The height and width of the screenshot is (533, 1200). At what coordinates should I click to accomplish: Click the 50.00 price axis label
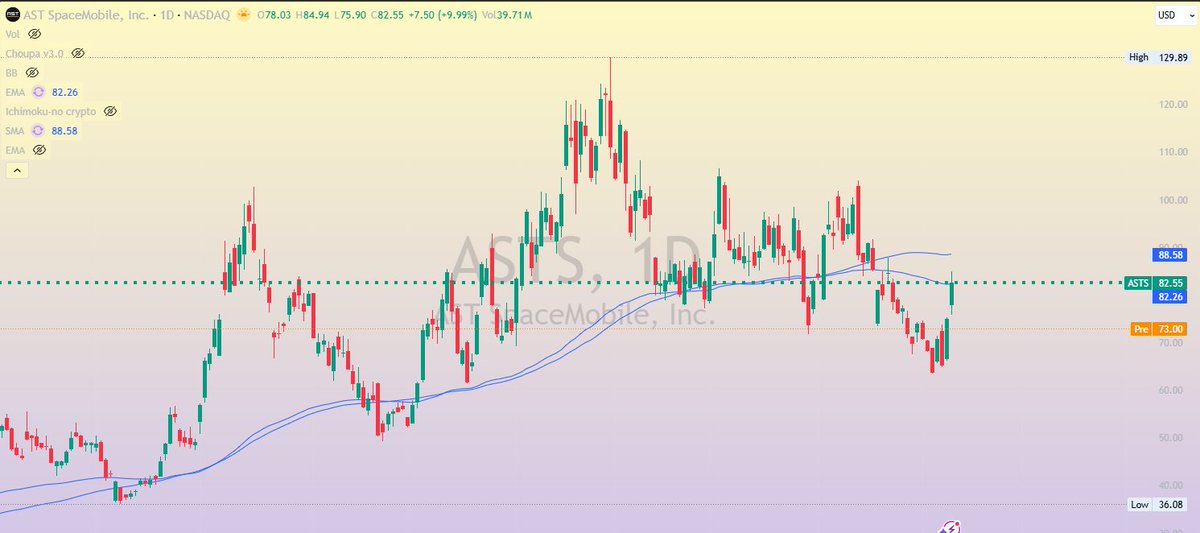(x=1171, y=438)
